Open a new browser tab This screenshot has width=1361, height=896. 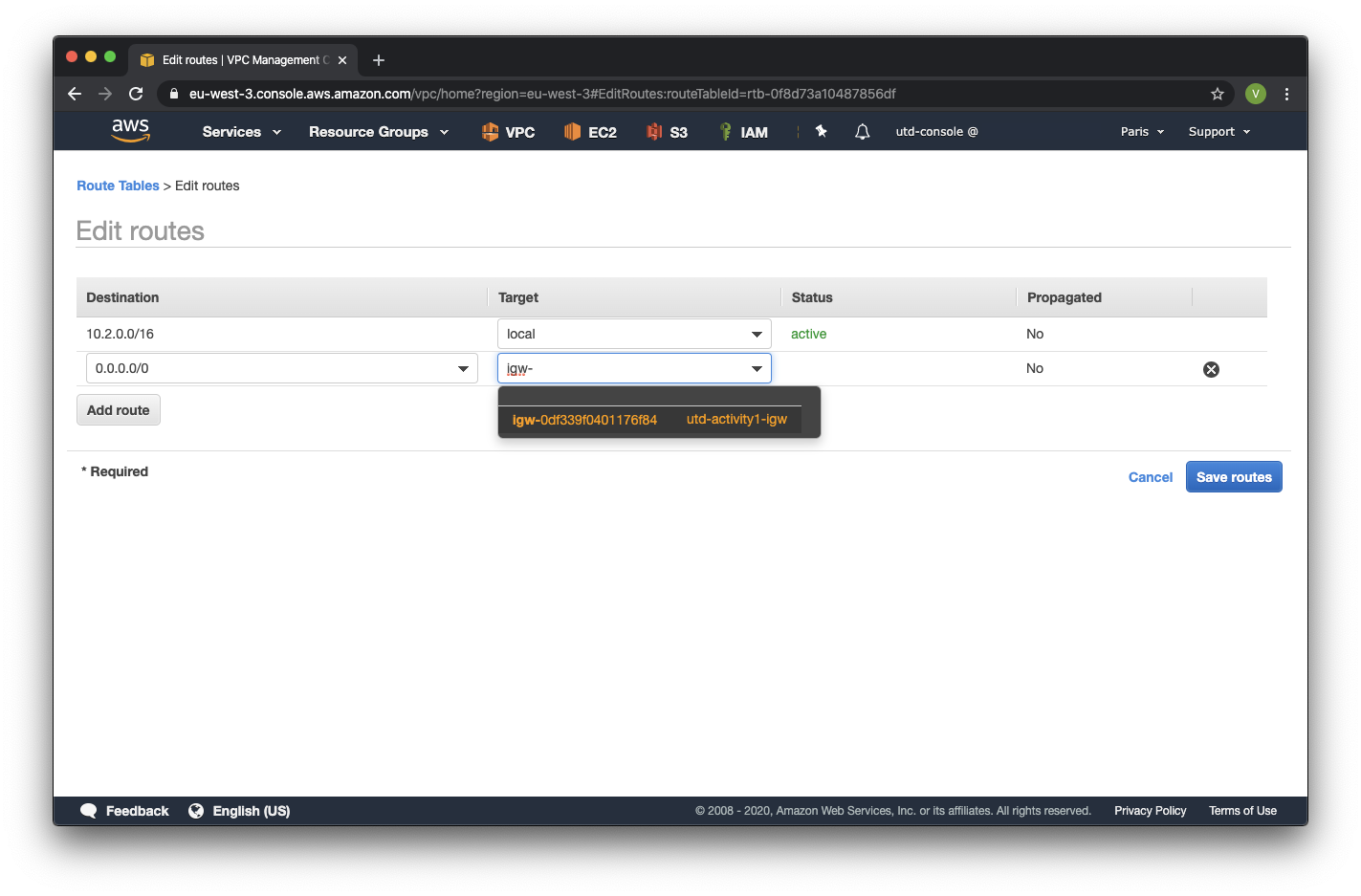(379, 60)
